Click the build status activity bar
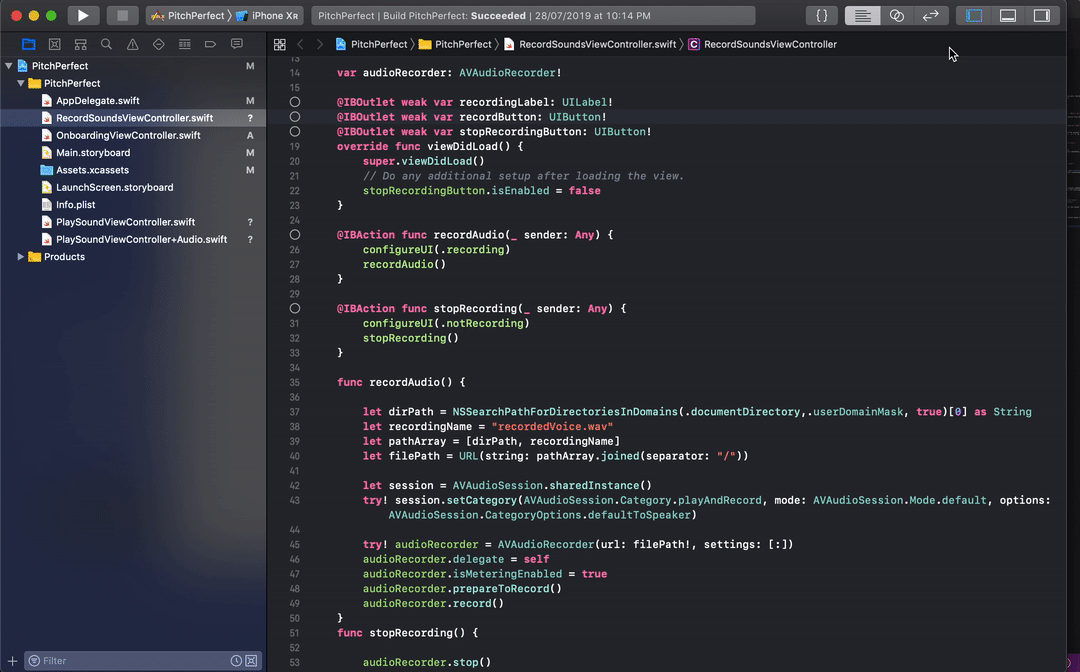The image size is (1080, 672). pos(533,15)
